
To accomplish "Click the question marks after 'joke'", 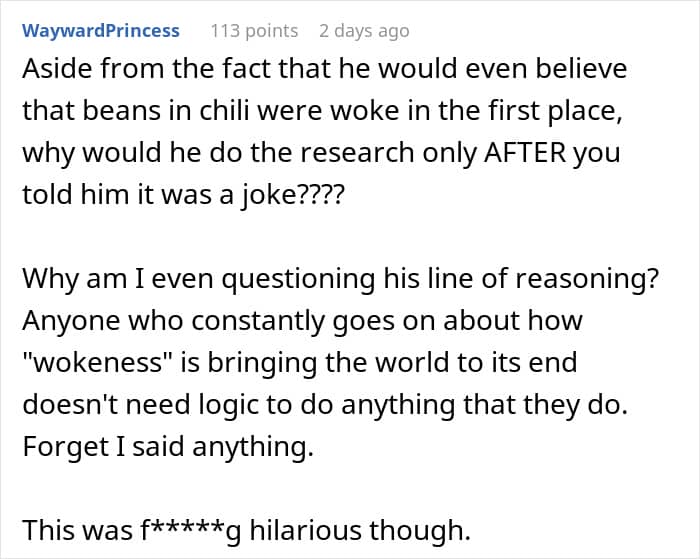I will click(x=321, y=195).
